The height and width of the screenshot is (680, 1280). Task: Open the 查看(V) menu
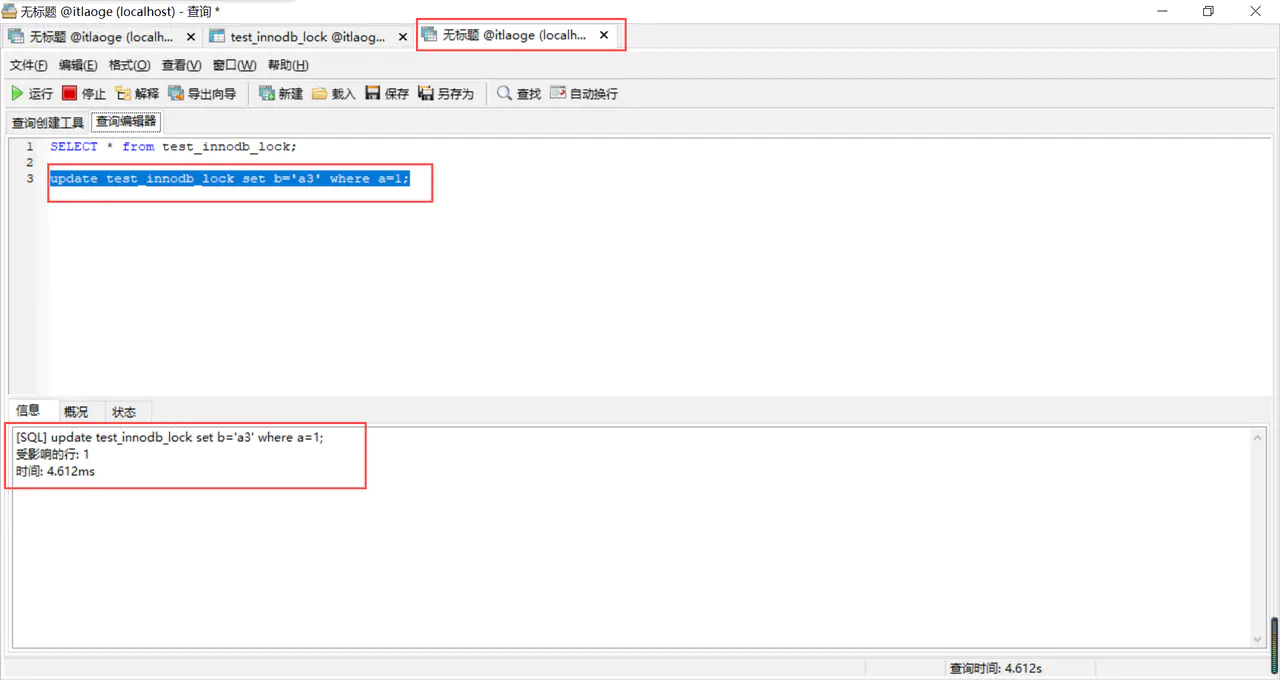[x=181, y=65]
